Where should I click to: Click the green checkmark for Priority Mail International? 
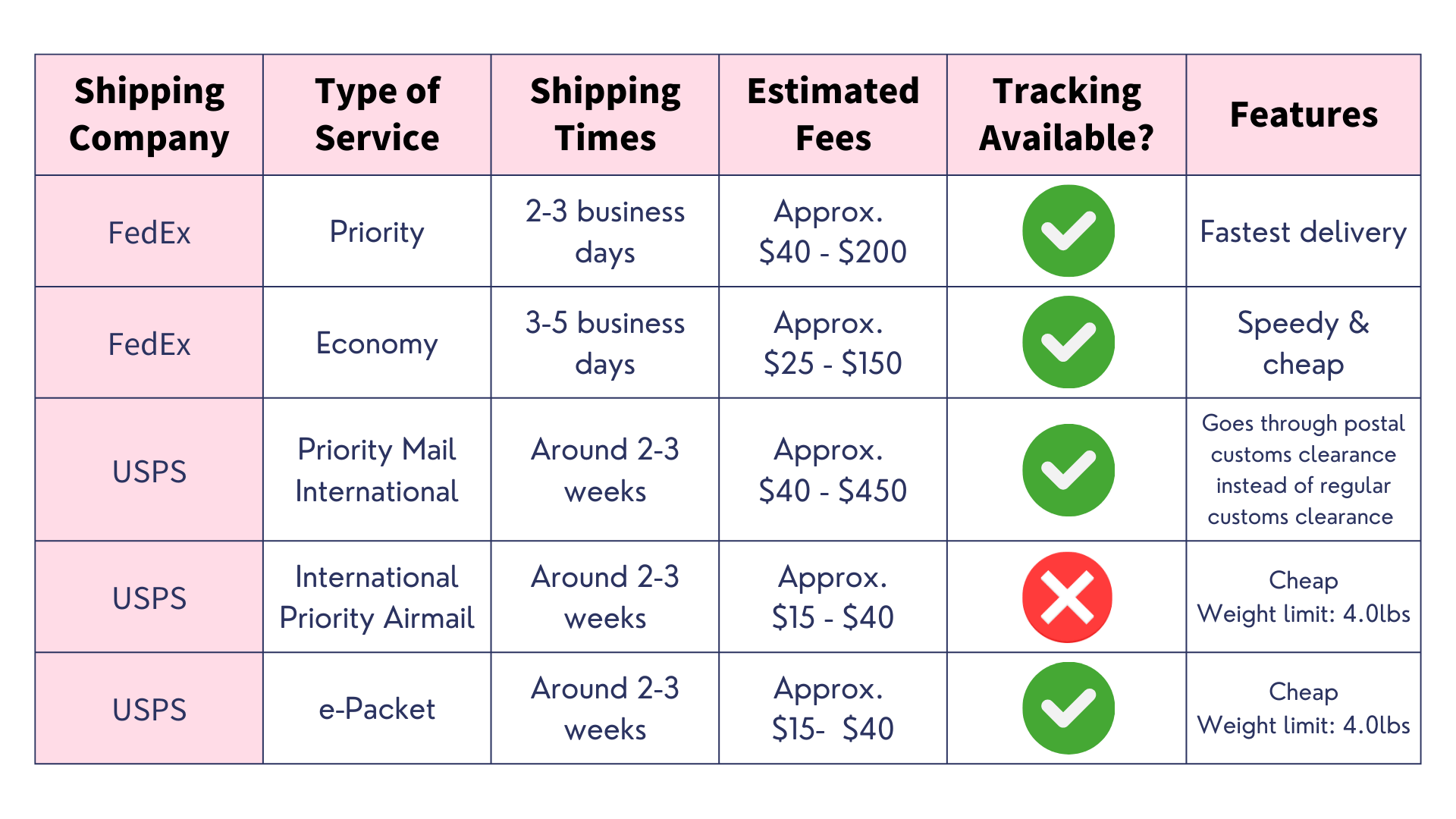(x=1068, y=469)
